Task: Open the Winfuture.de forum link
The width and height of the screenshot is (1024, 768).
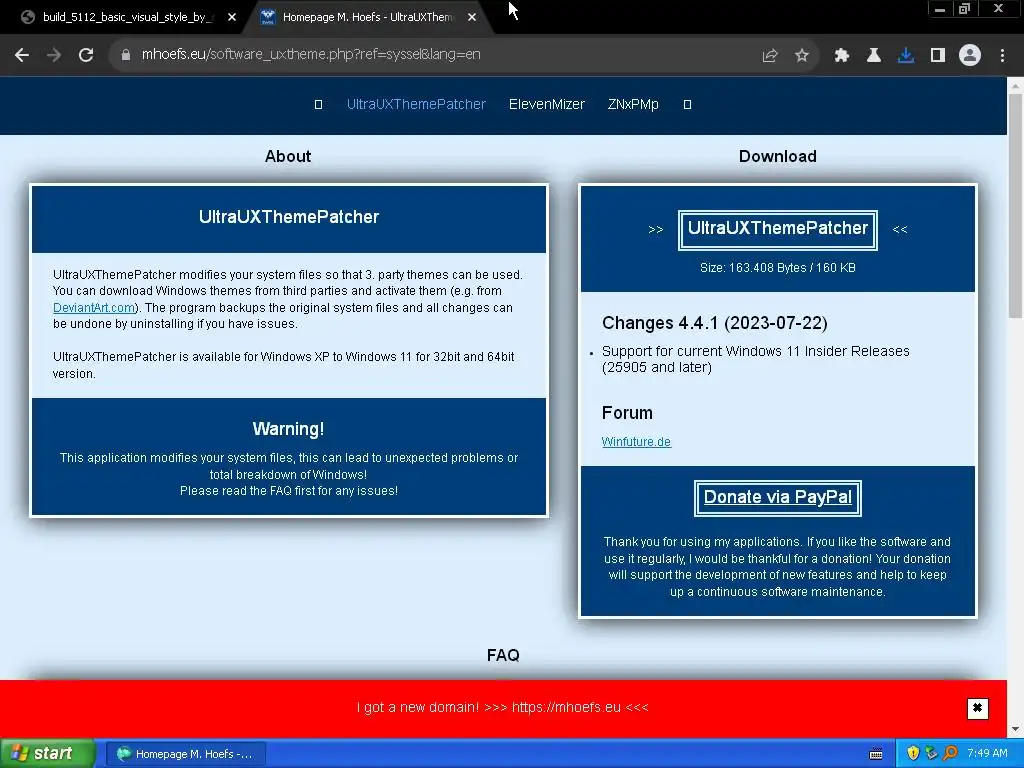Action: tap(636, 441)
